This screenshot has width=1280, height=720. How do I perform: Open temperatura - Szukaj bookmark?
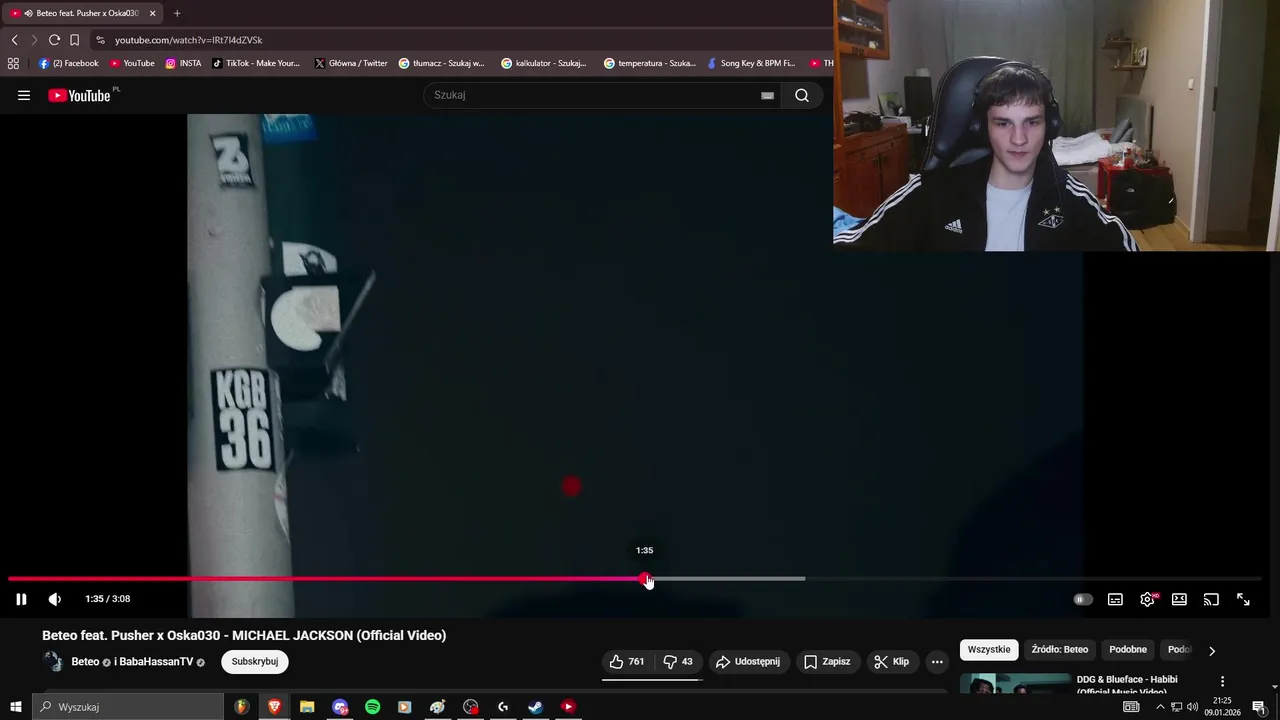(x=649, y=63)
